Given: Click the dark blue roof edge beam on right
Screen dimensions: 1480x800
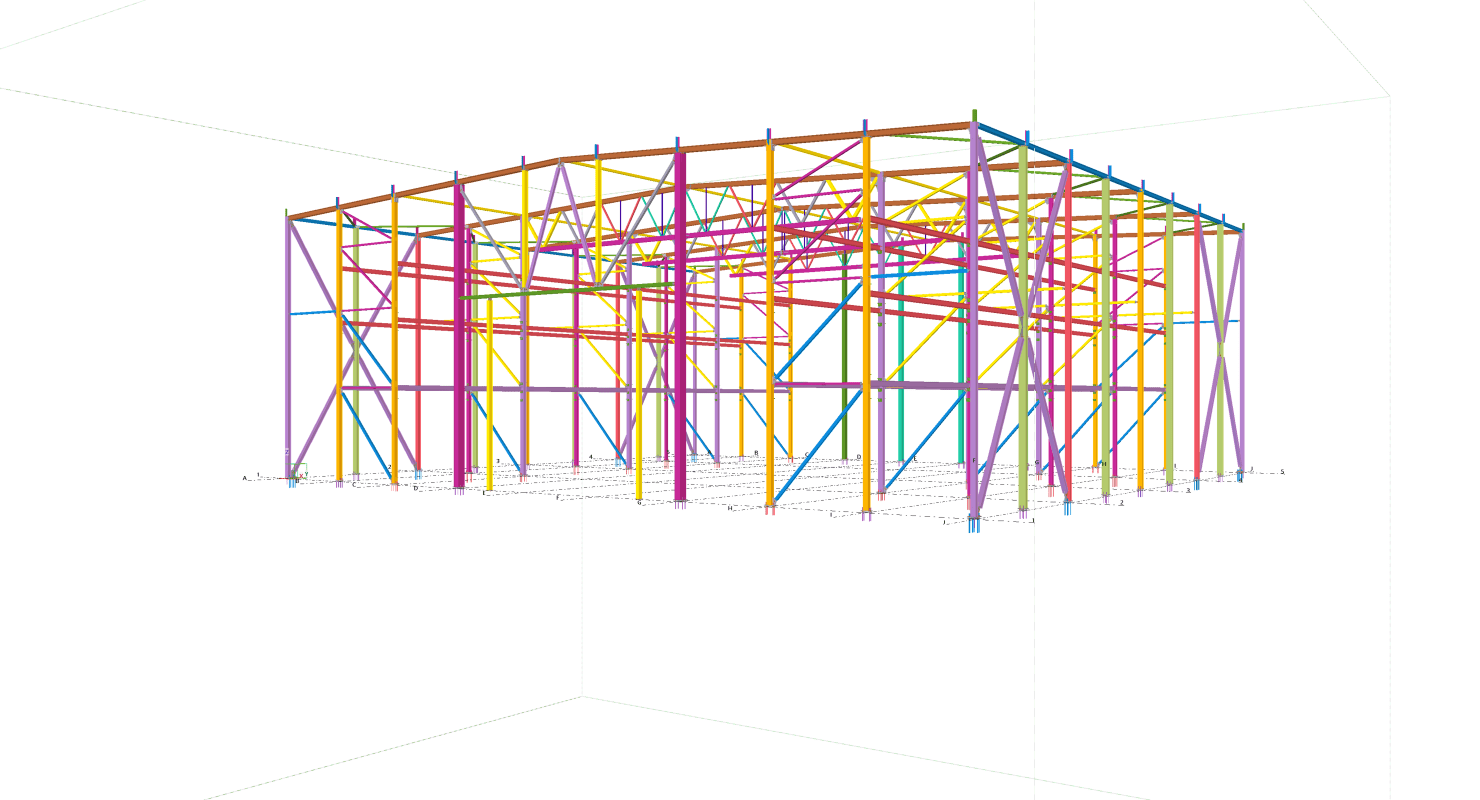Looking at the screenshot, I should 1110,178.
